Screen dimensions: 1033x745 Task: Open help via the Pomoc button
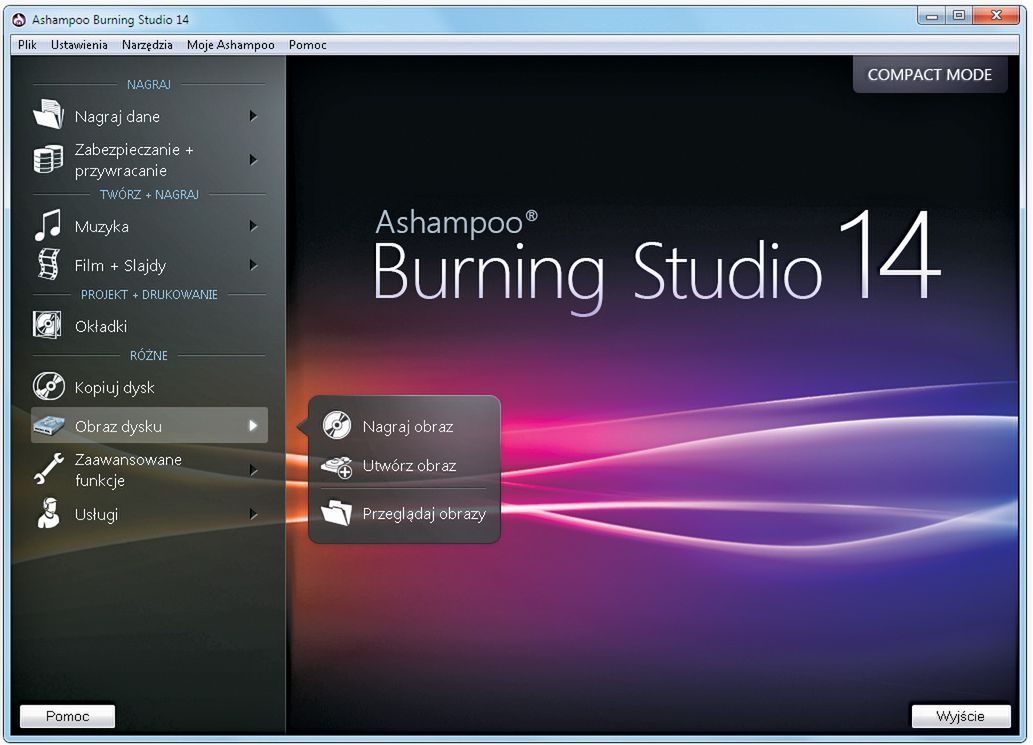[x=66, y=715]
